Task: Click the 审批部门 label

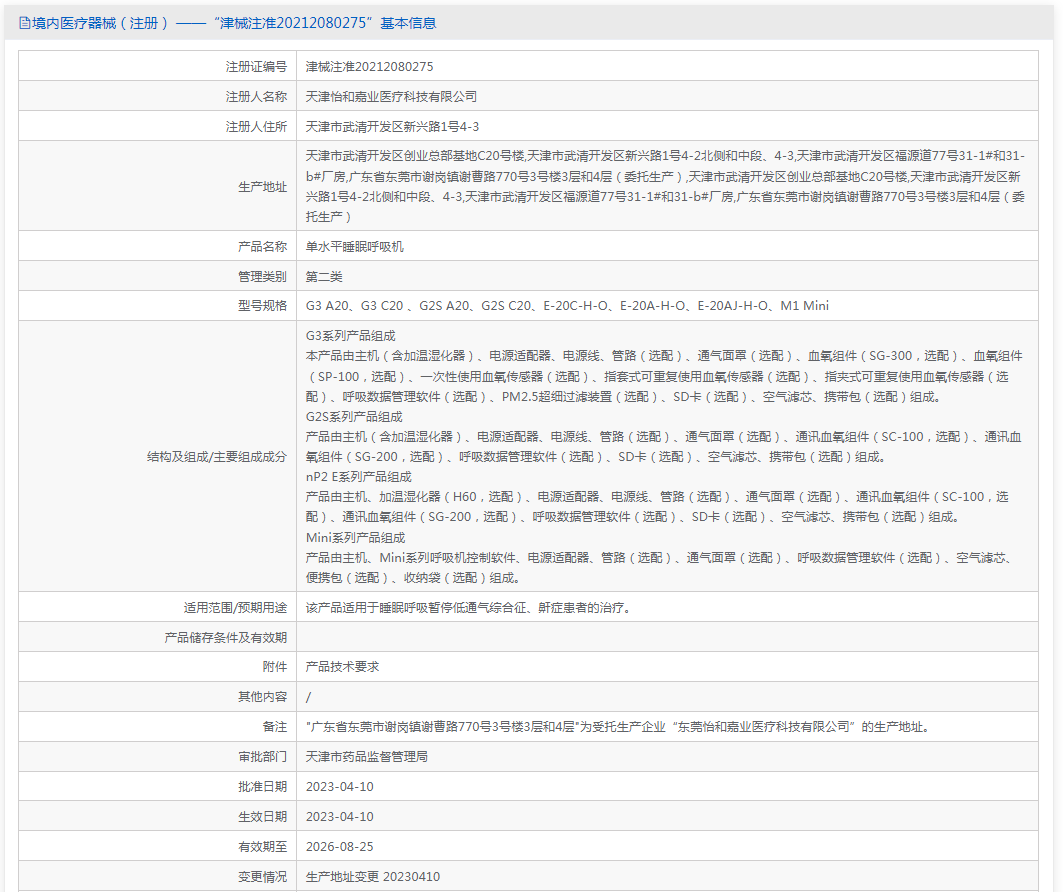Action: pos(262,756)
